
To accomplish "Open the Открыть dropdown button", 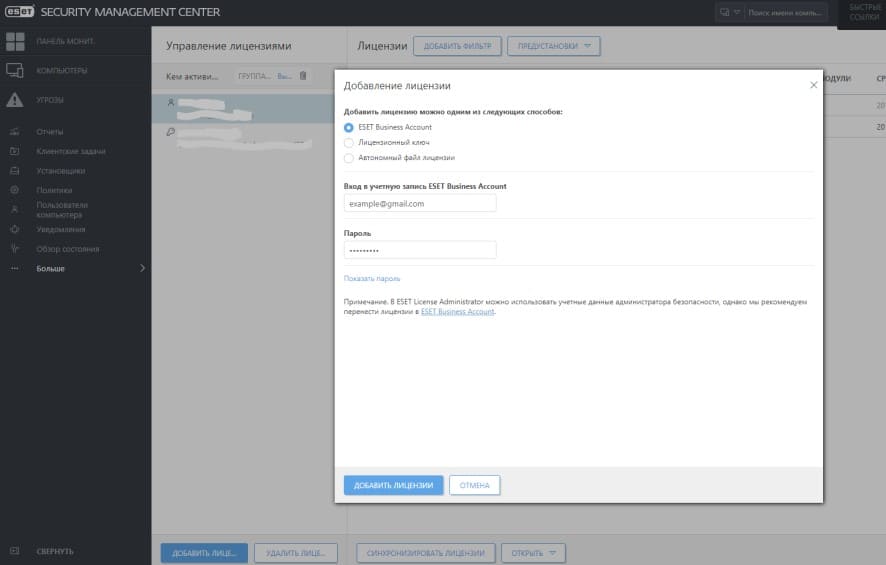I will pyautogui.click(x=533, y=553).
